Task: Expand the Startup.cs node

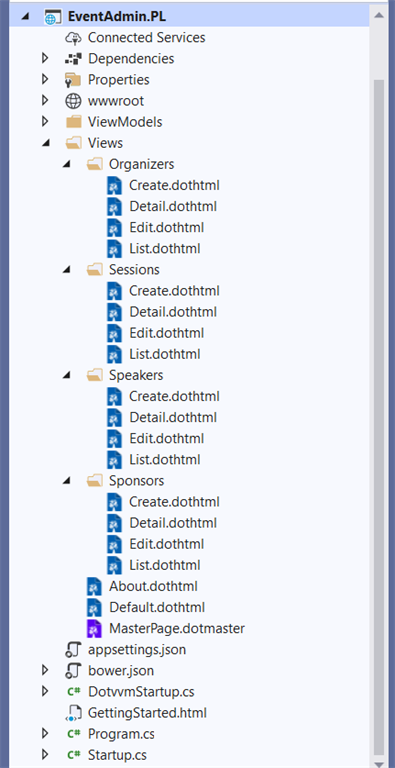Action: click(x=46, y=755)
